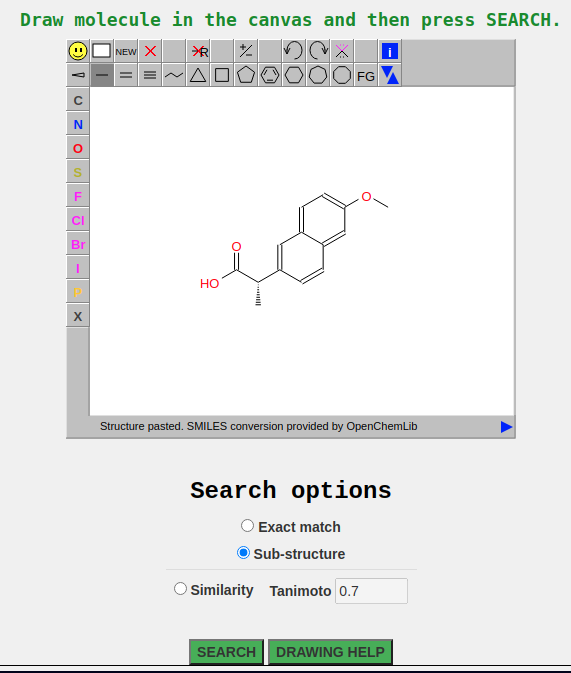Add a cyclohexane ring
Screen dimensions: 571x673
[x=294, y=76]
